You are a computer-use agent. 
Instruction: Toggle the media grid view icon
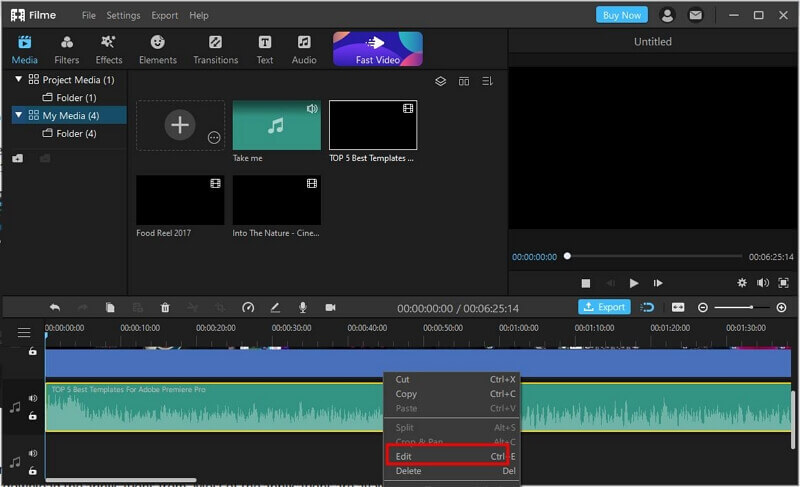click(464, 81)
